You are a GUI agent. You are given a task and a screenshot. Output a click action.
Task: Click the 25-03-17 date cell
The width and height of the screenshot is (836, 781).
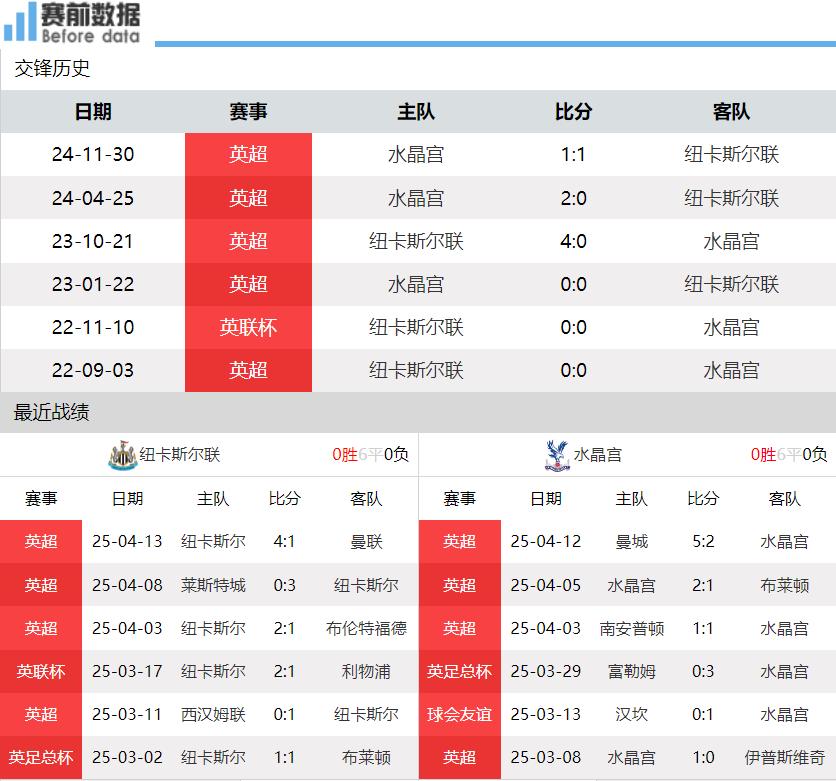click(127, 671)
